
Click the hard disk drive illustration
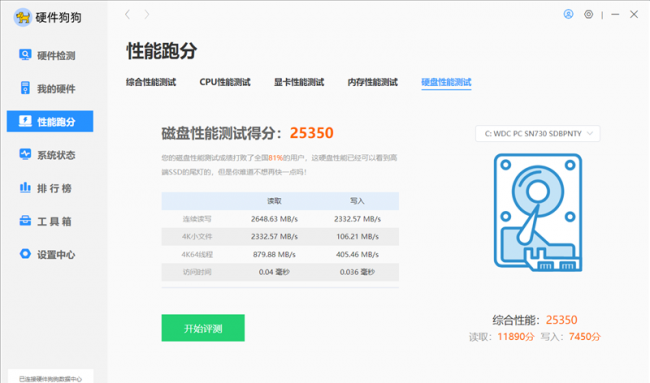click(x=538, y=212)
